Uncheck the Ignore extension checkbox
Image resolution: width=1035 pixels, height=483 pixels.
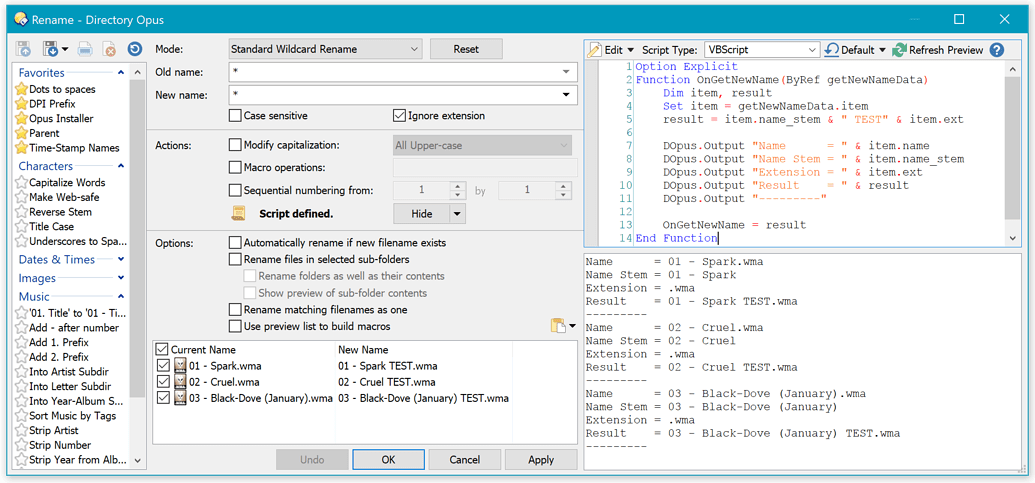[400, 116]
